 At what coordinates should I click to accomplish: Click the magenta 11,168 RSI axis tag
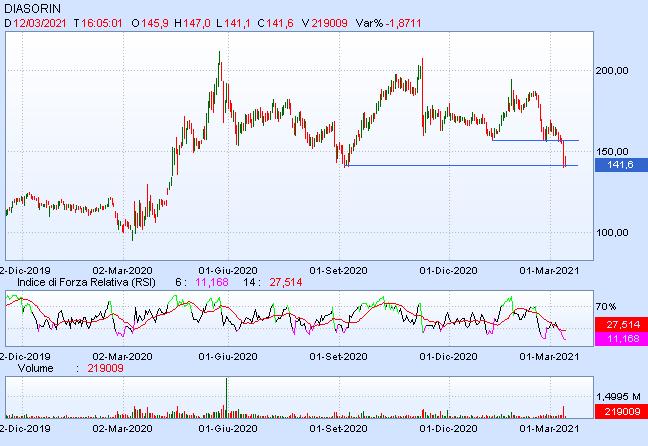(x=621, y=339)
